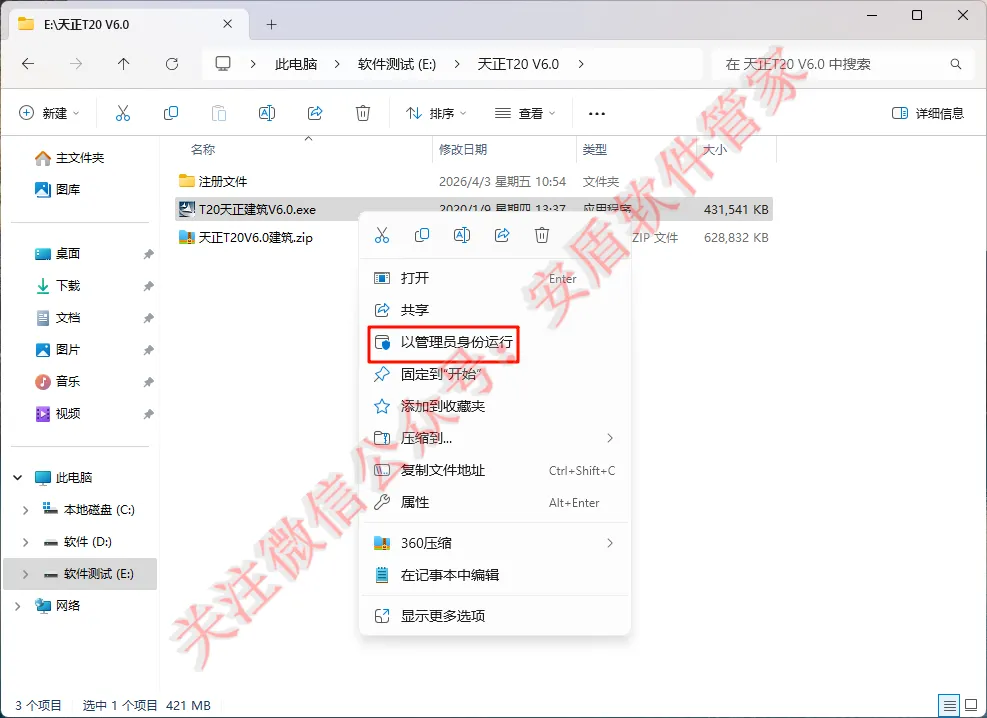The width and height of the screenshot is (987, 718).
Task: Choose 在记事本中编辑 in context menu
Action: 494,575
